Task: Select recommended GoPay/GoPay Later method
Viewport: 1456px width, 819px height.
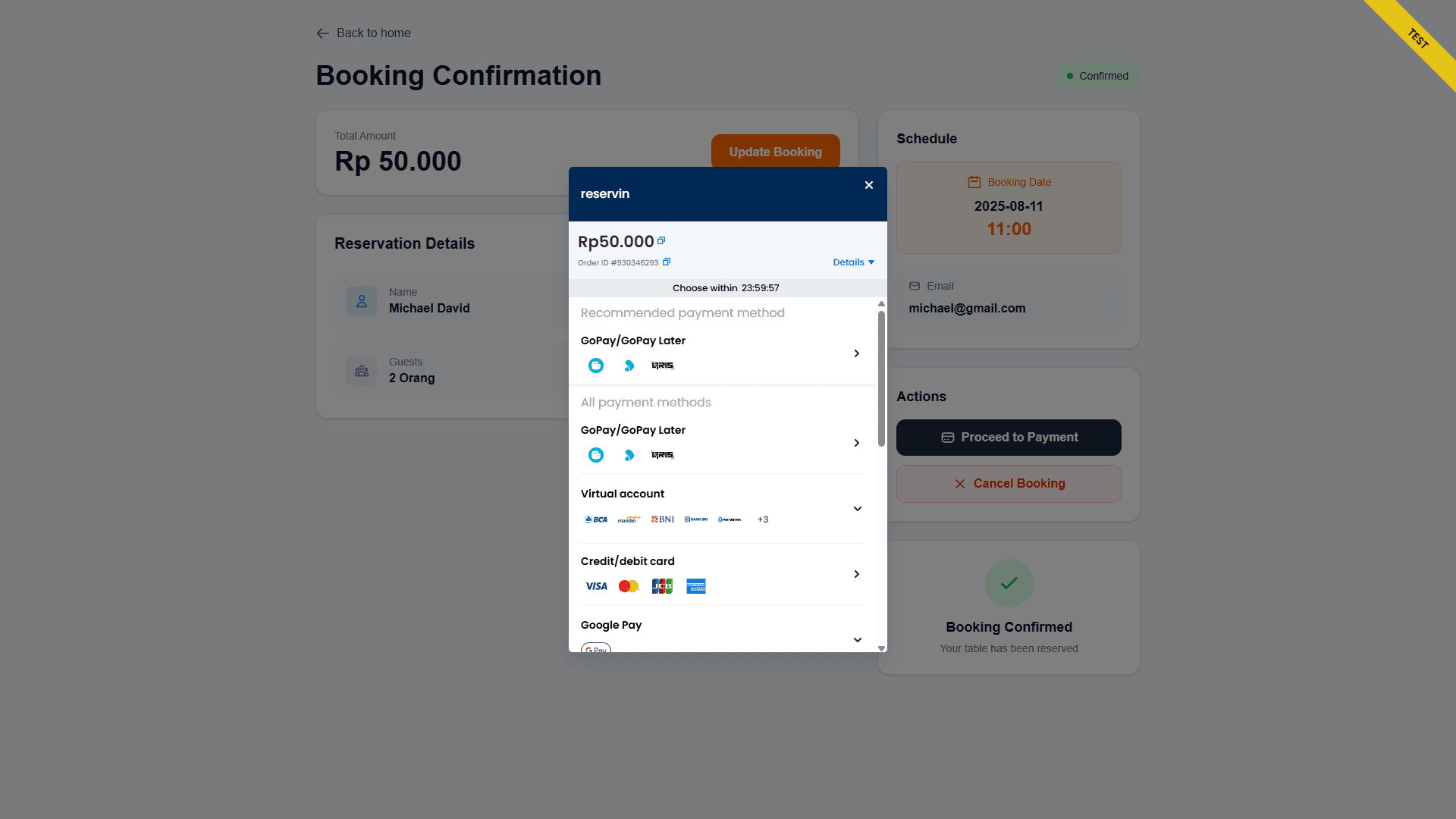Action: (722, 353)
